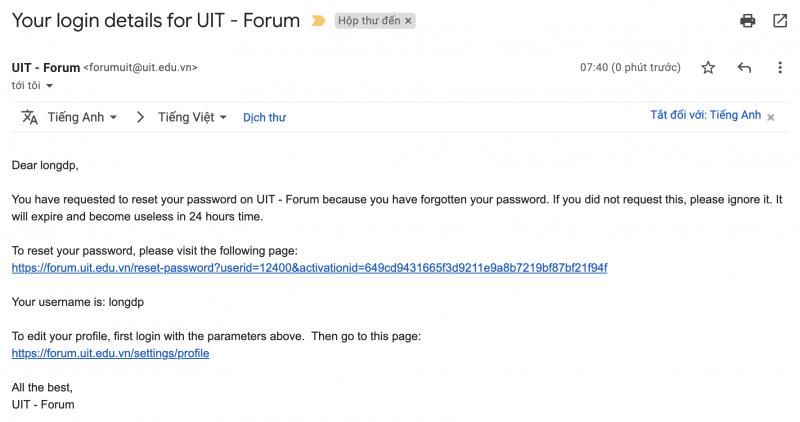Viewport: 800px width, 422px height.
Task: Open the three-dot more options menu
Action: (x=780, y=68)
